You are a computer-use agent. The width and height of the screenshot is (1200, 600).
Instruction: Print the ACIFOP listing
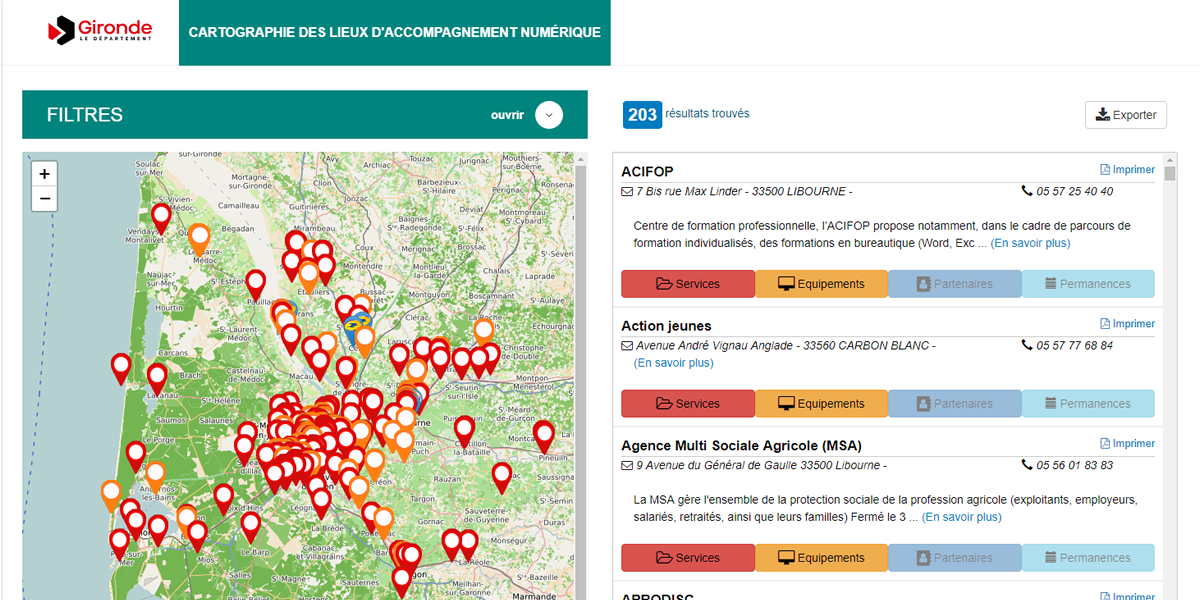click(x=1127, y=170)
